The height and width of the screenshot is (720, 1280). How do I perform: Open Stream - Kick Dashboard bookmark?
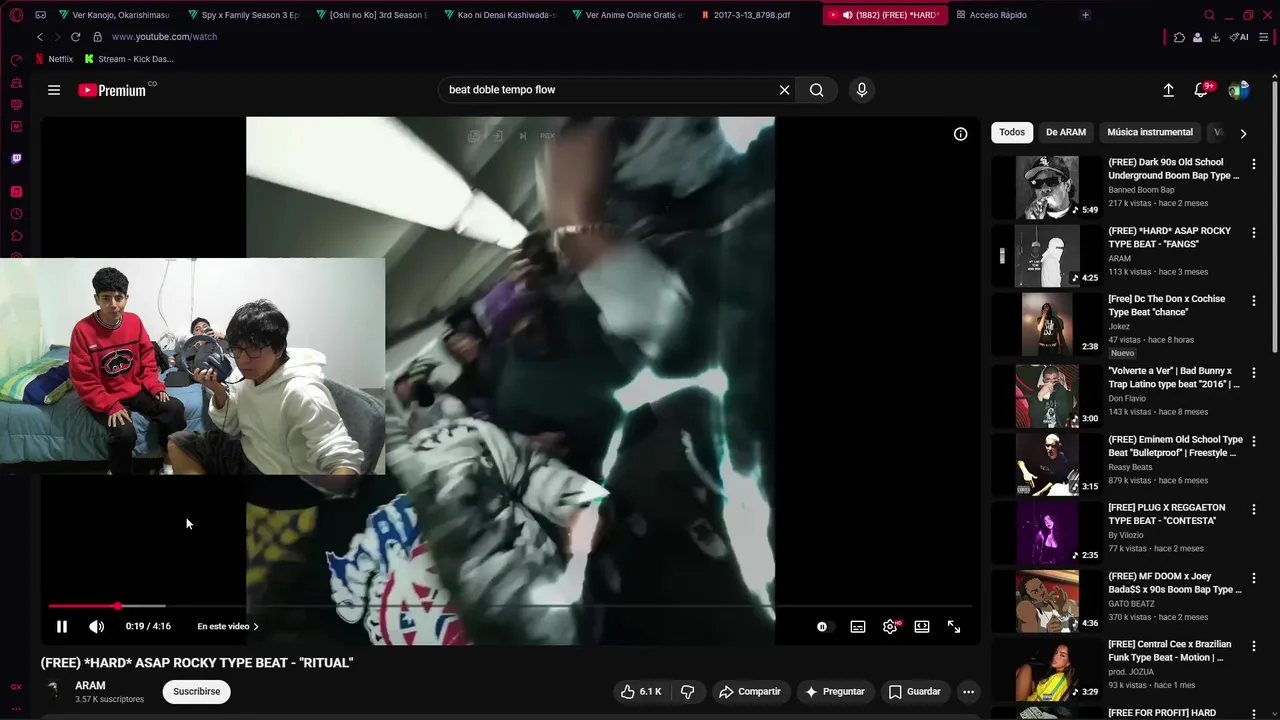[x=129, y=59]
